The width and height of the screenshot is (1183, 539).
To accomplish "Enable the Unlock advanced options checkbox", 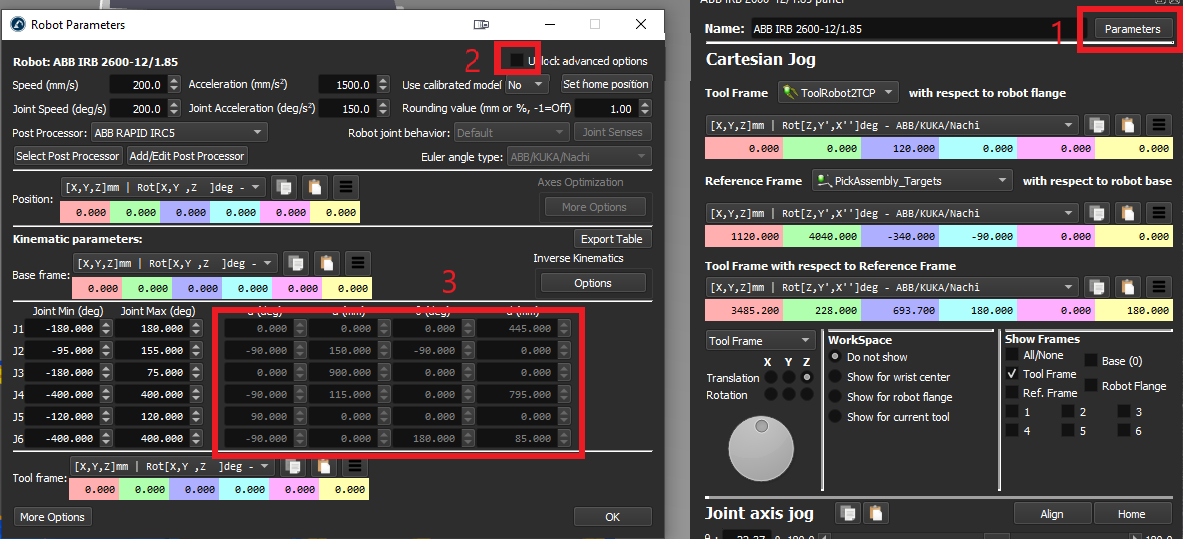I will [x=516, y=61].
